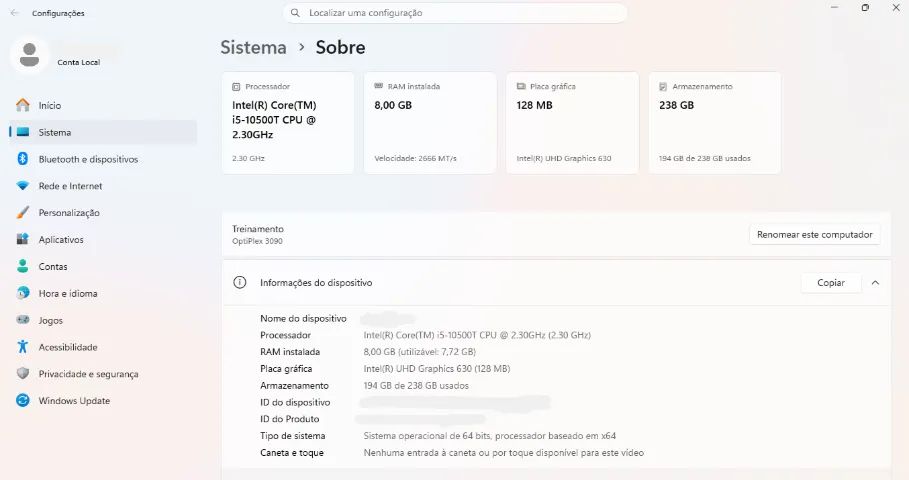Open Windows Update sidebar item
This screenshot has width=909, height=480.
click(103, 401)
